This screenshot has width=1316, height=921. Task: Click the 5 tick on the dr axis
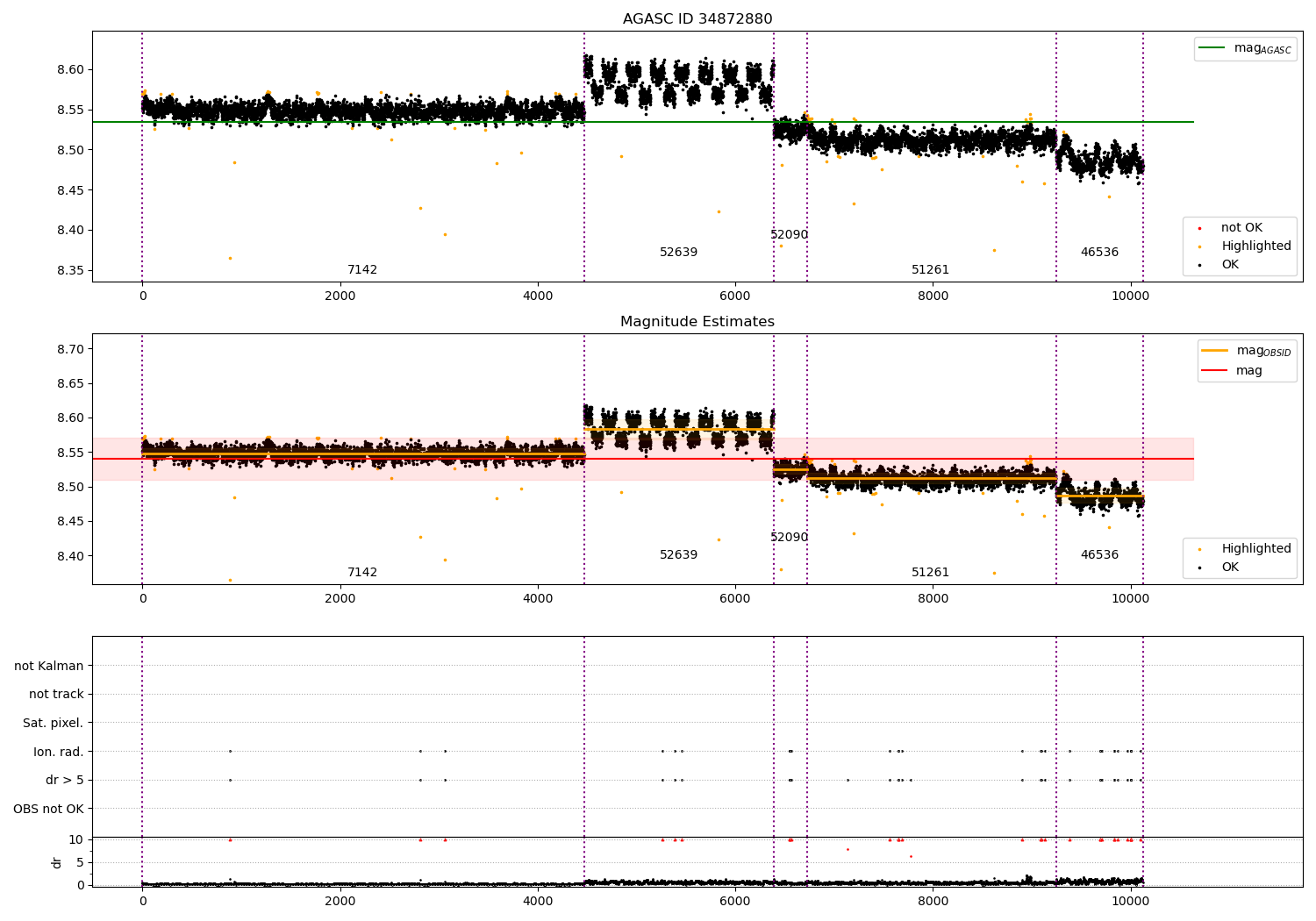coord(80,862)
